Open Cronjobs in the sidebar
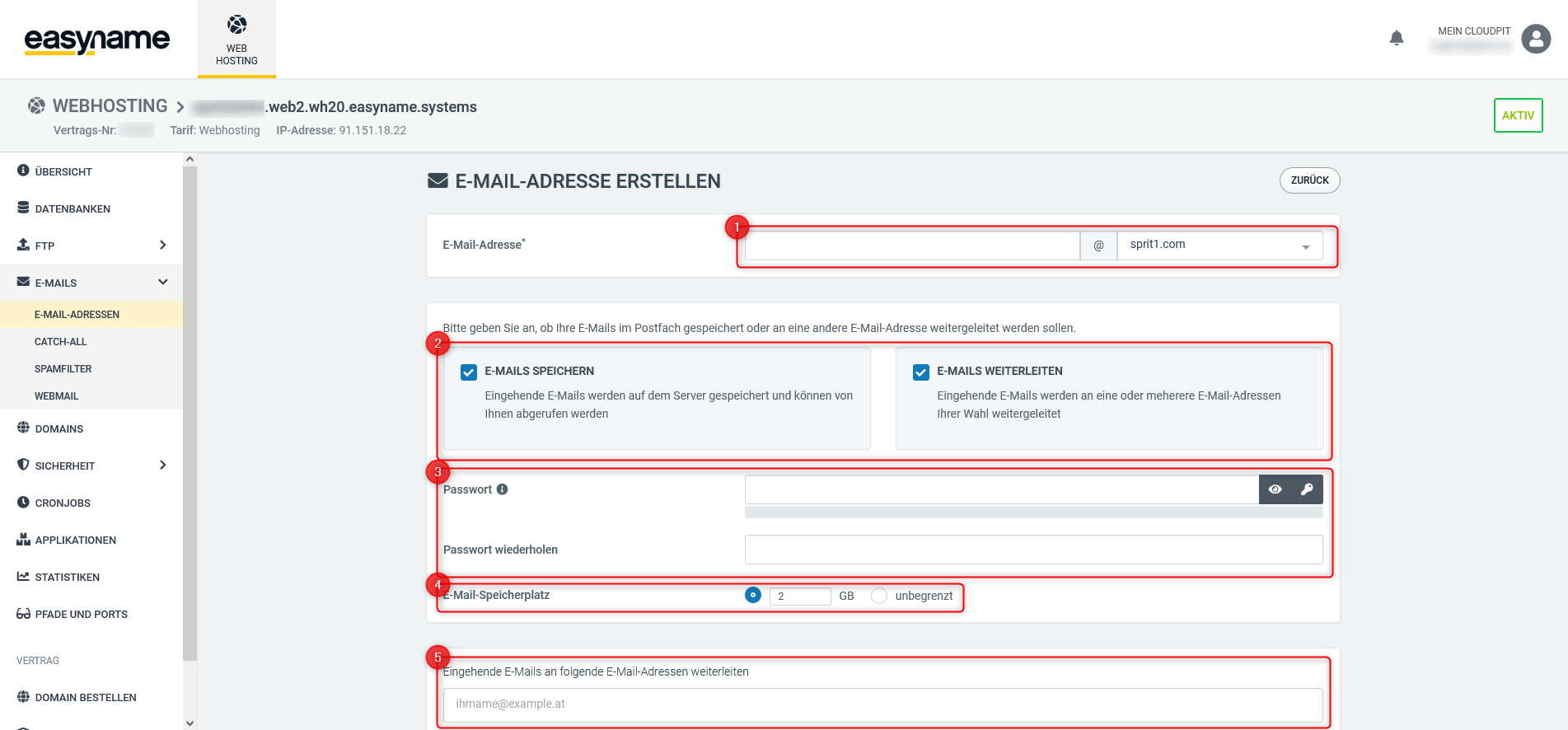Viewport: 1568px width, 730px height. 63,503
